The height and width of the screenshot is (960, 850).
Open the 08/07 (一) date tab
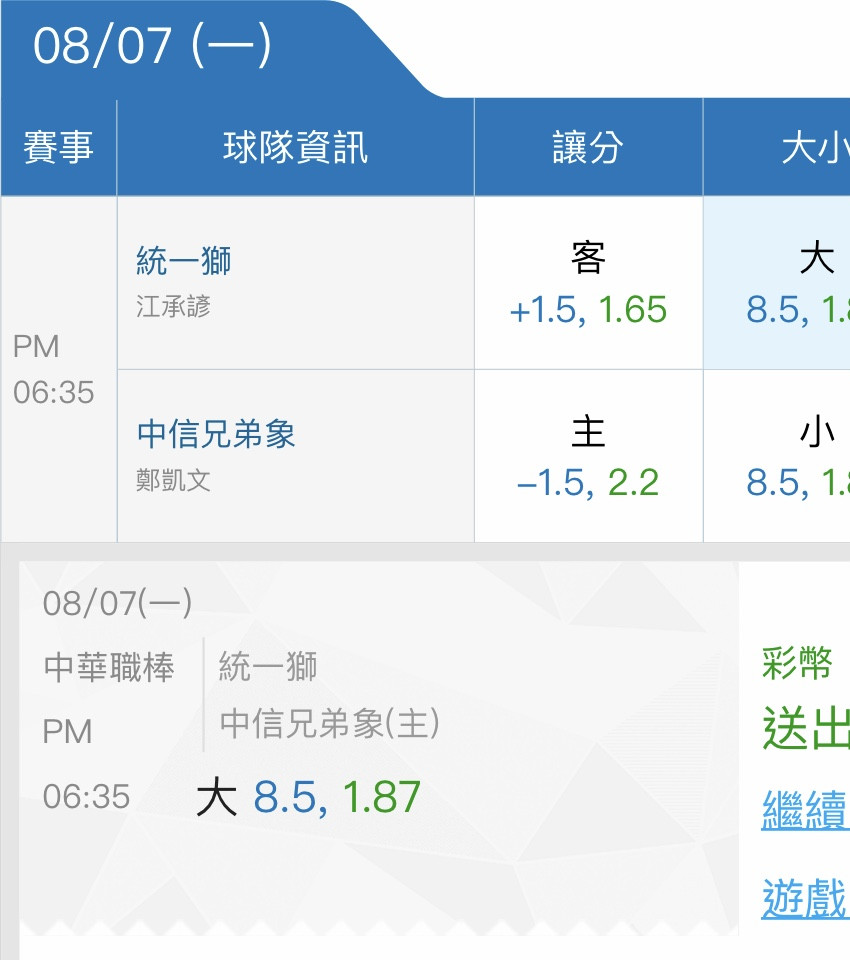click(x=152, y=46)
